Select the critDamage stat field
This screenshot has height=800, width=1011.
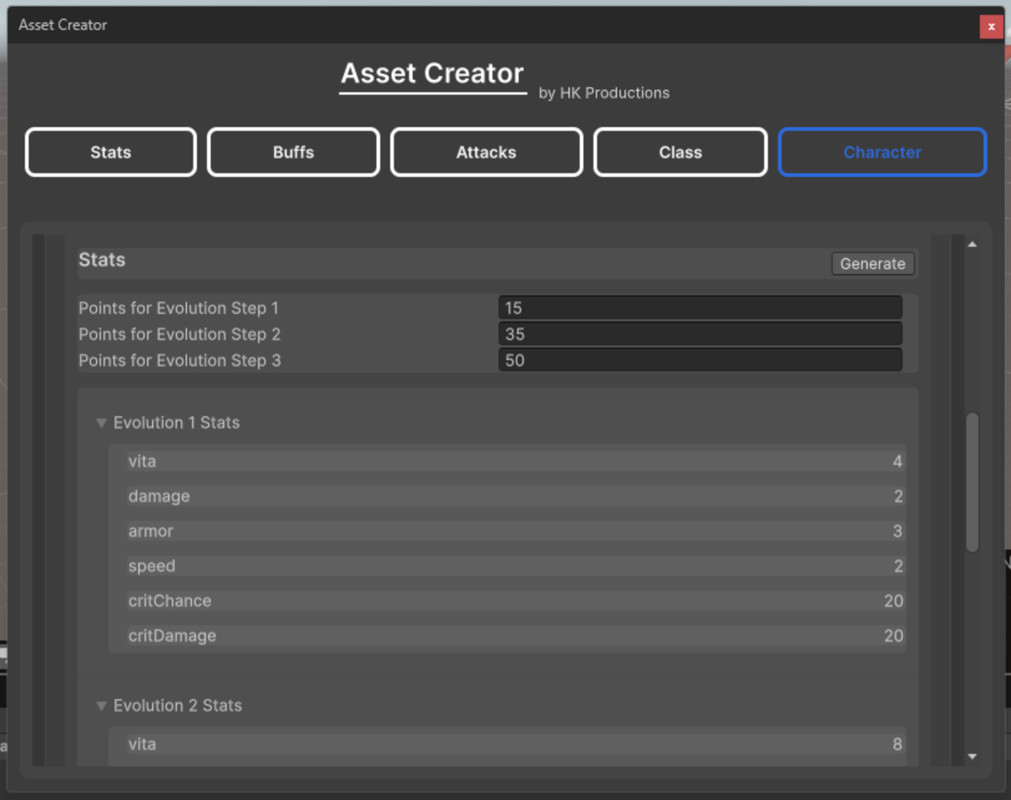510,636
